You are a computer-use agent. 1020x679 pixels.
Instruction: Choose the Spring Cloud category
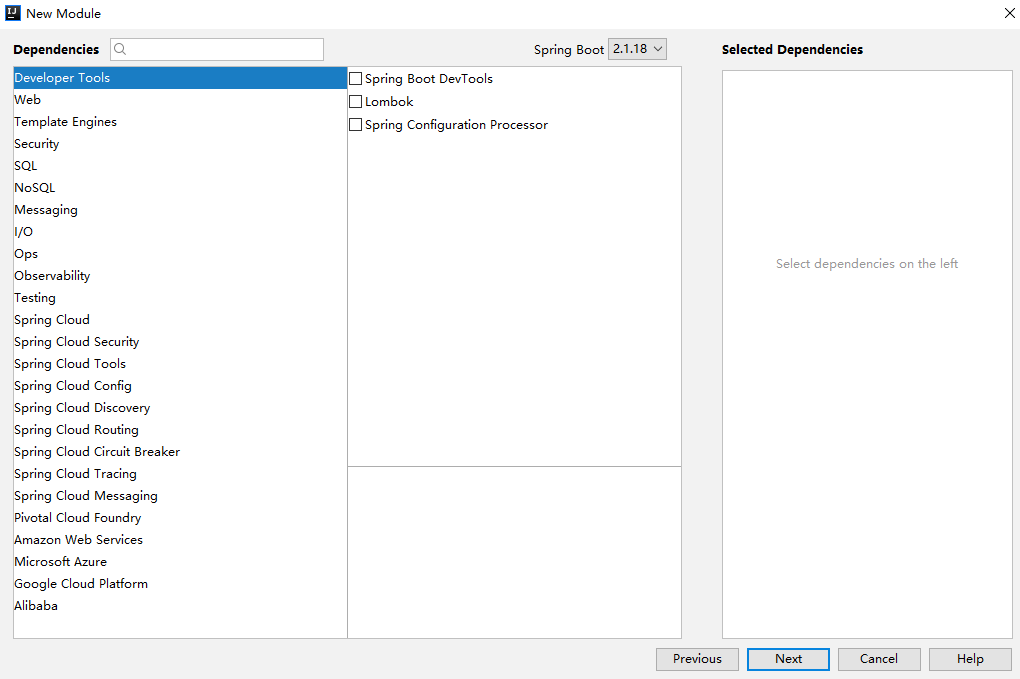[x=180, y=320]
